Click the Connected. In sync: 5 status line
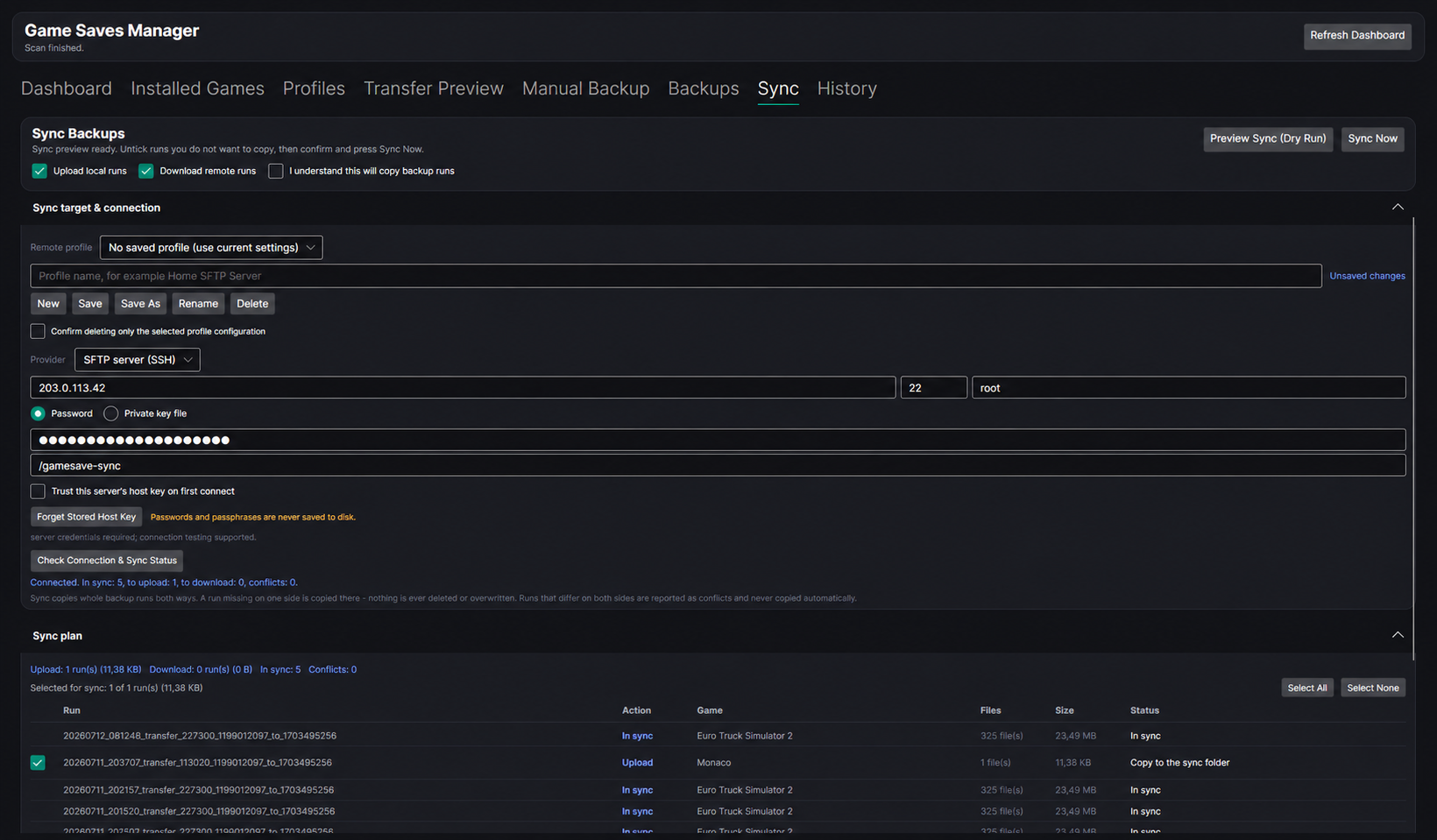Viewport: 1437px width, 840px height. pos(164,582)
